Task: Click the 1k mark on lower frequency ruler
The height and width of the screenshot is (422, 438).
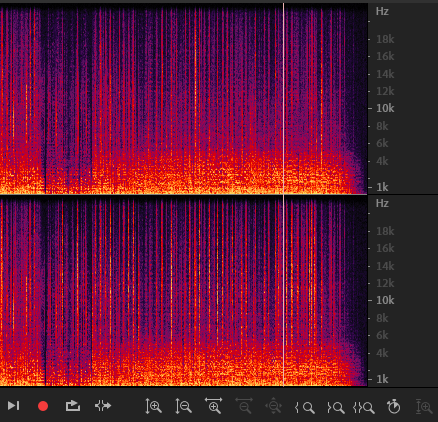Action: [x=382, y=379]
